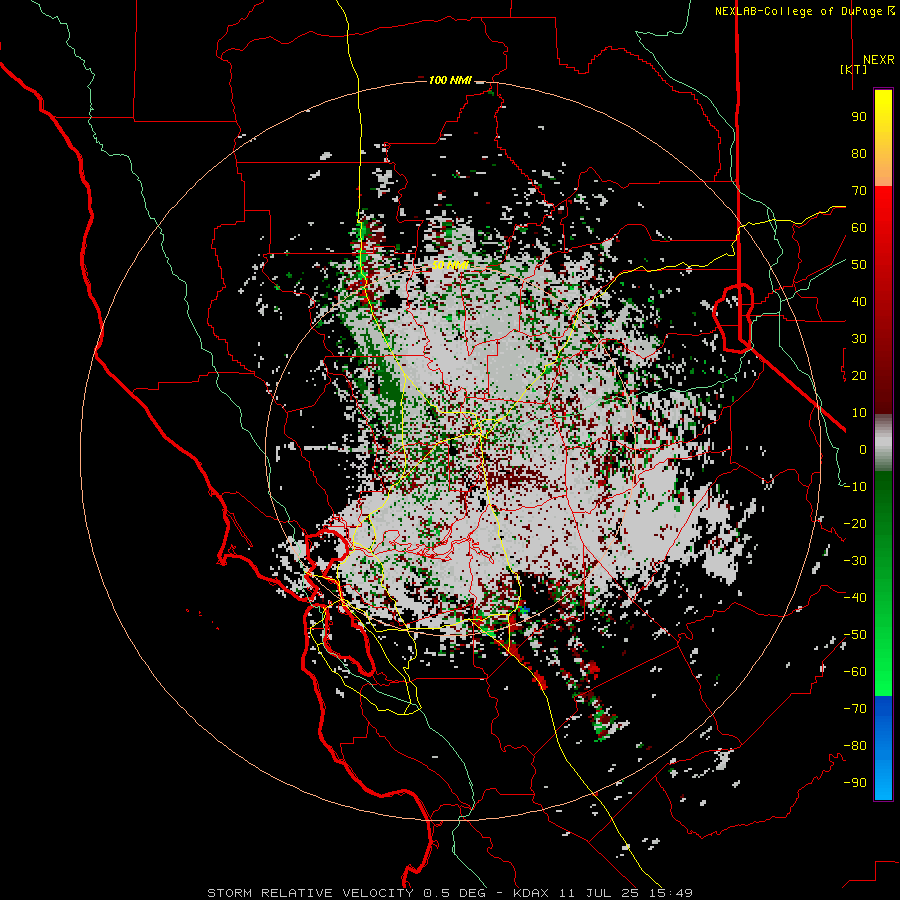Click the 70 value on velocity scale
This screenshot has width=900, height=900.
click(859, 191)
